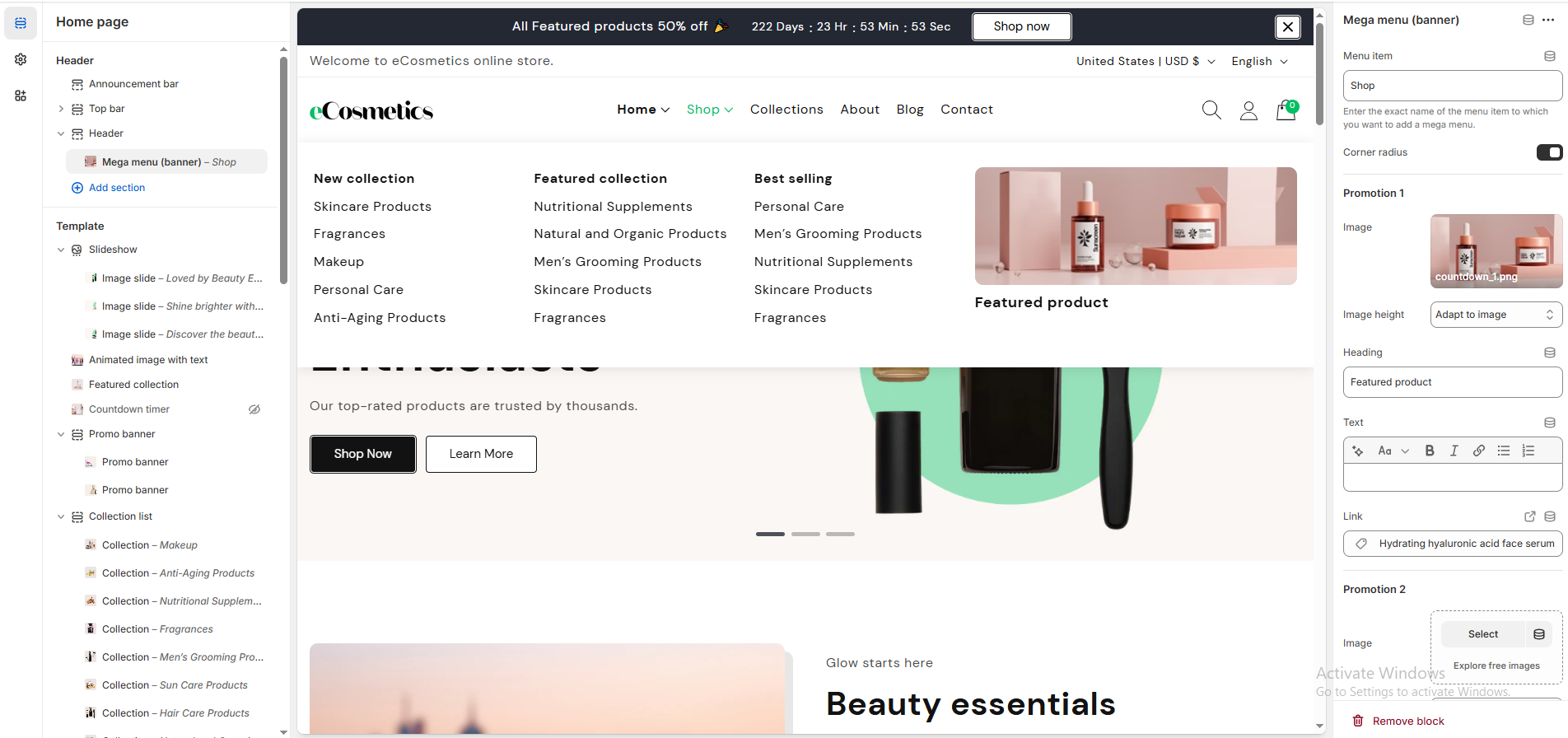The width and height of the screenshot is (1568, 738).
Task: Open the Image height dropdown
Action: [x=1496, y=315]
